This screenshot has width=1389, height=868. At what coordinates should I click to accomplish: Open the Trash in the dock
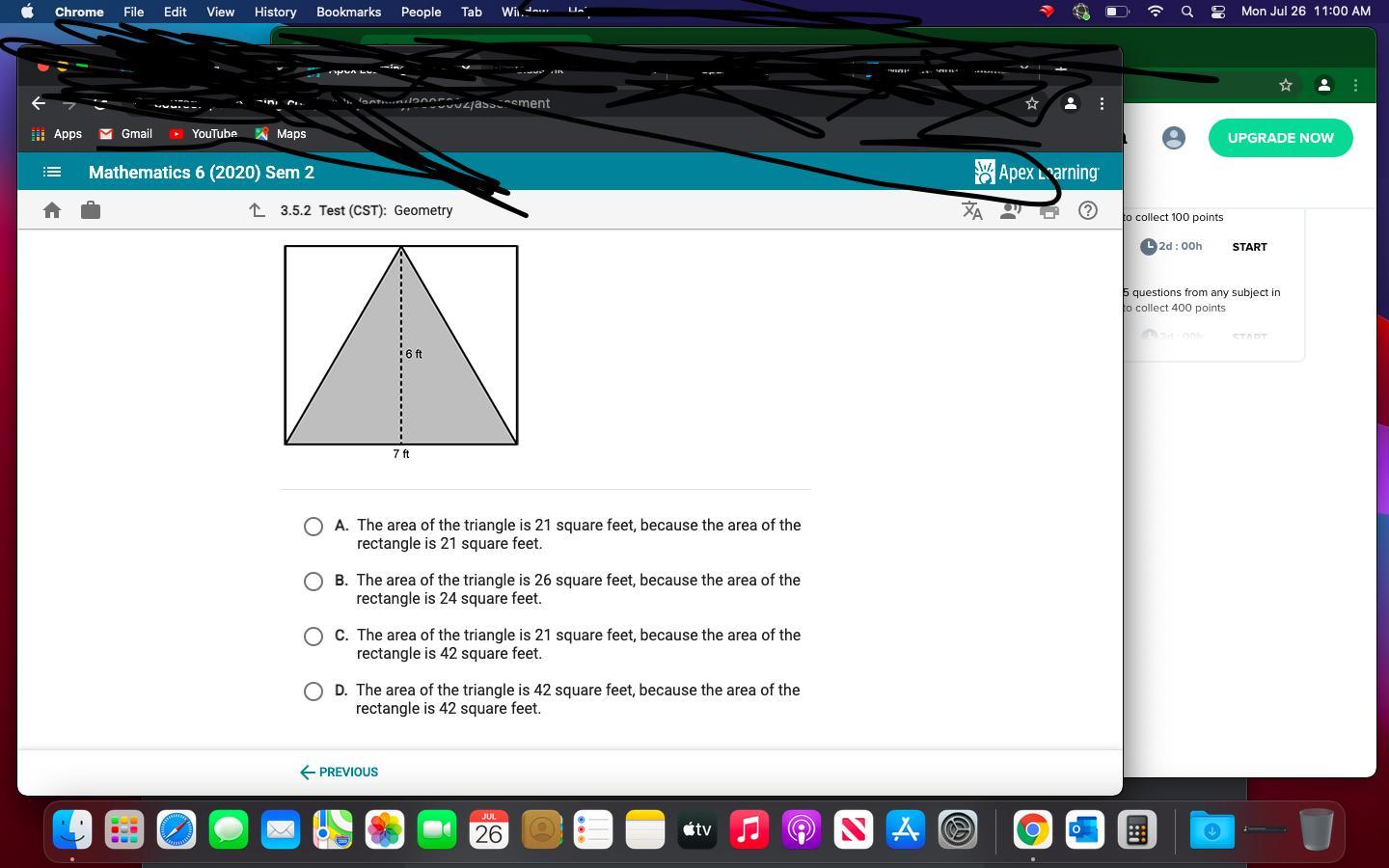(x=1317, y=829)
